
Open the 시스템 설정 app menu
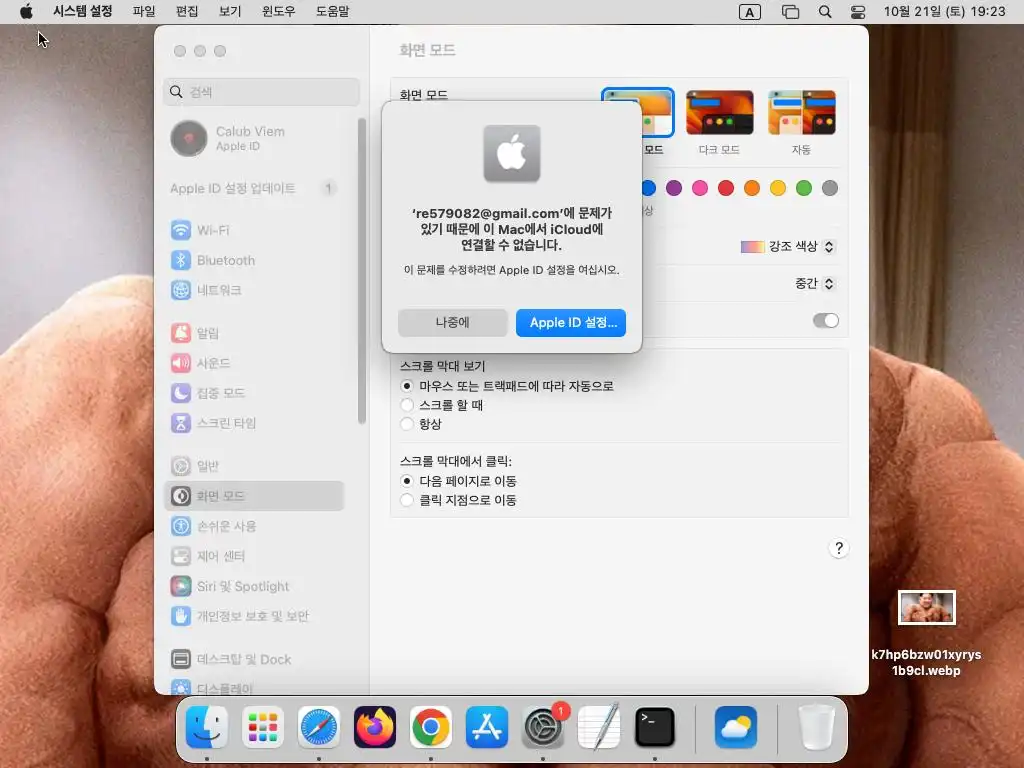tap(82, 11)
